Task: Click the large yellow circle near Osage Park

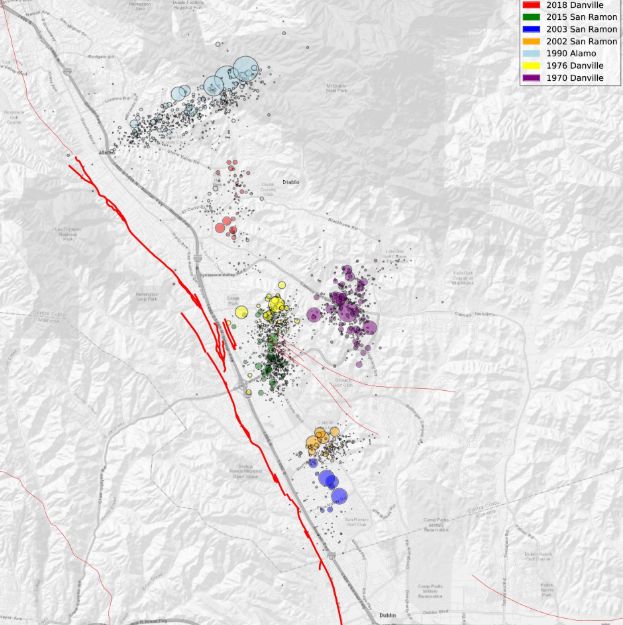Action: coord(276,304)
